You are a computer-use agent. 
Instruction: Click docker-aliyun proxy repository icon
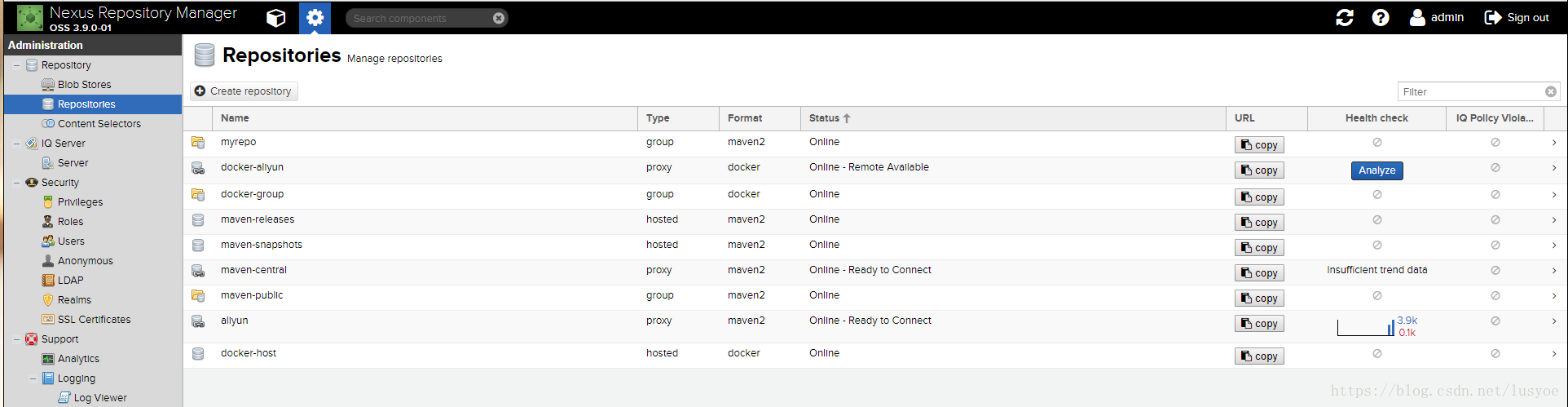tap(198, 168)
